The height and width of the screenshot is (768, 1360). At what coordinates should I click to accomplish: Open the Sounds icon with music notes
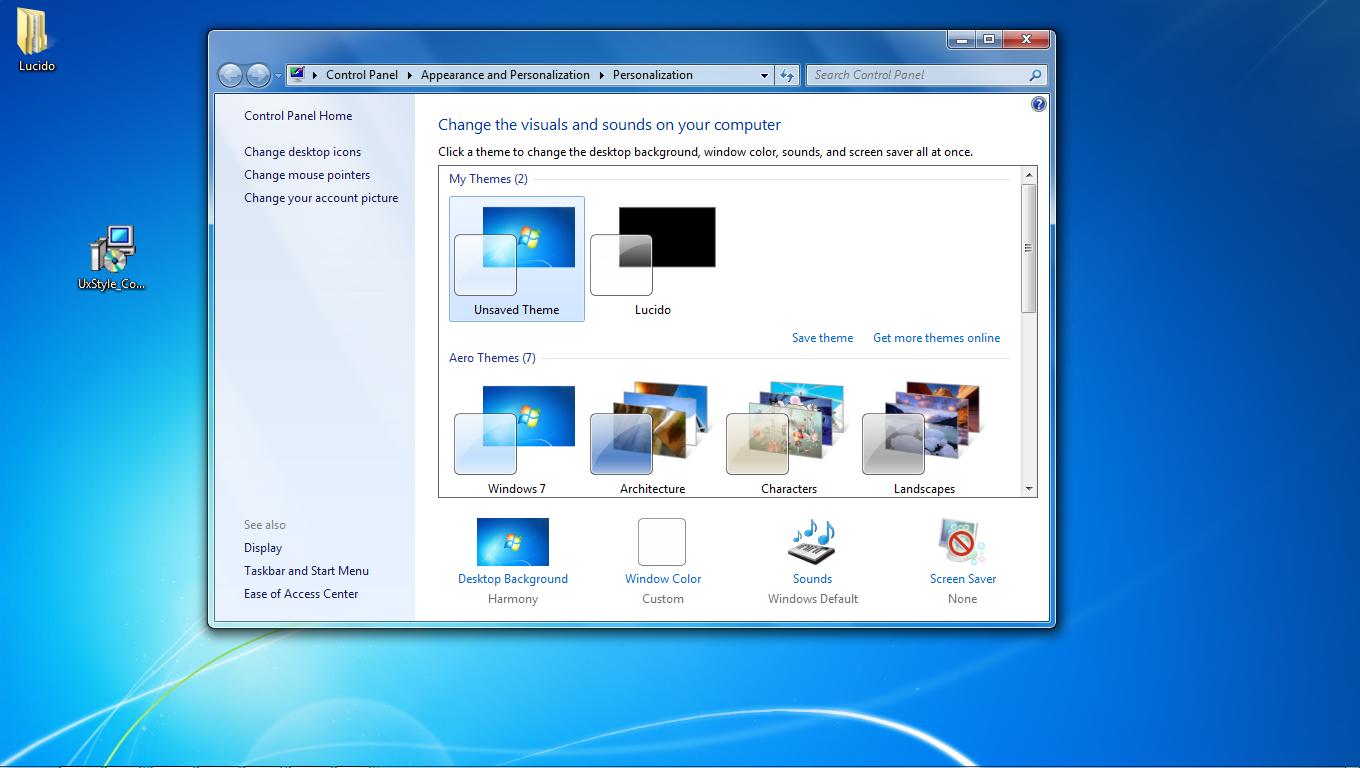click(812, 542)
